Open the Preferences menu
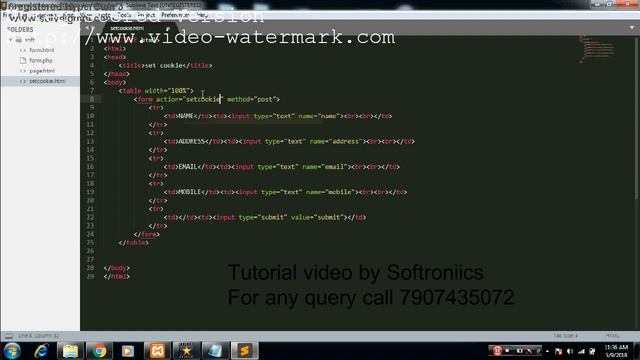Image resolution: width=640 pixels, height=360 pixels. click(x=176, y=15)
